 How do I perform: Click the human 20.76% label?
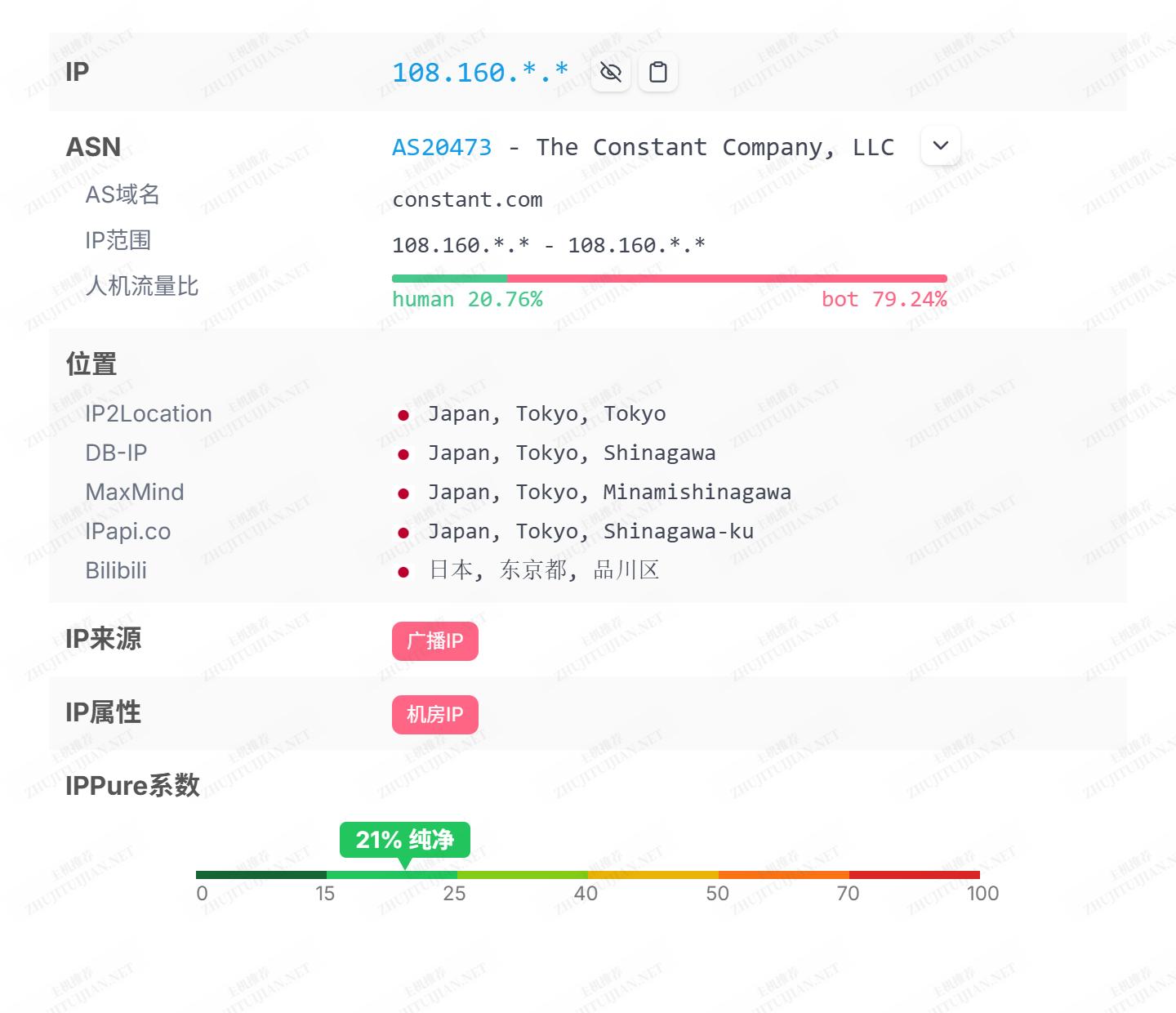(467, 300)
